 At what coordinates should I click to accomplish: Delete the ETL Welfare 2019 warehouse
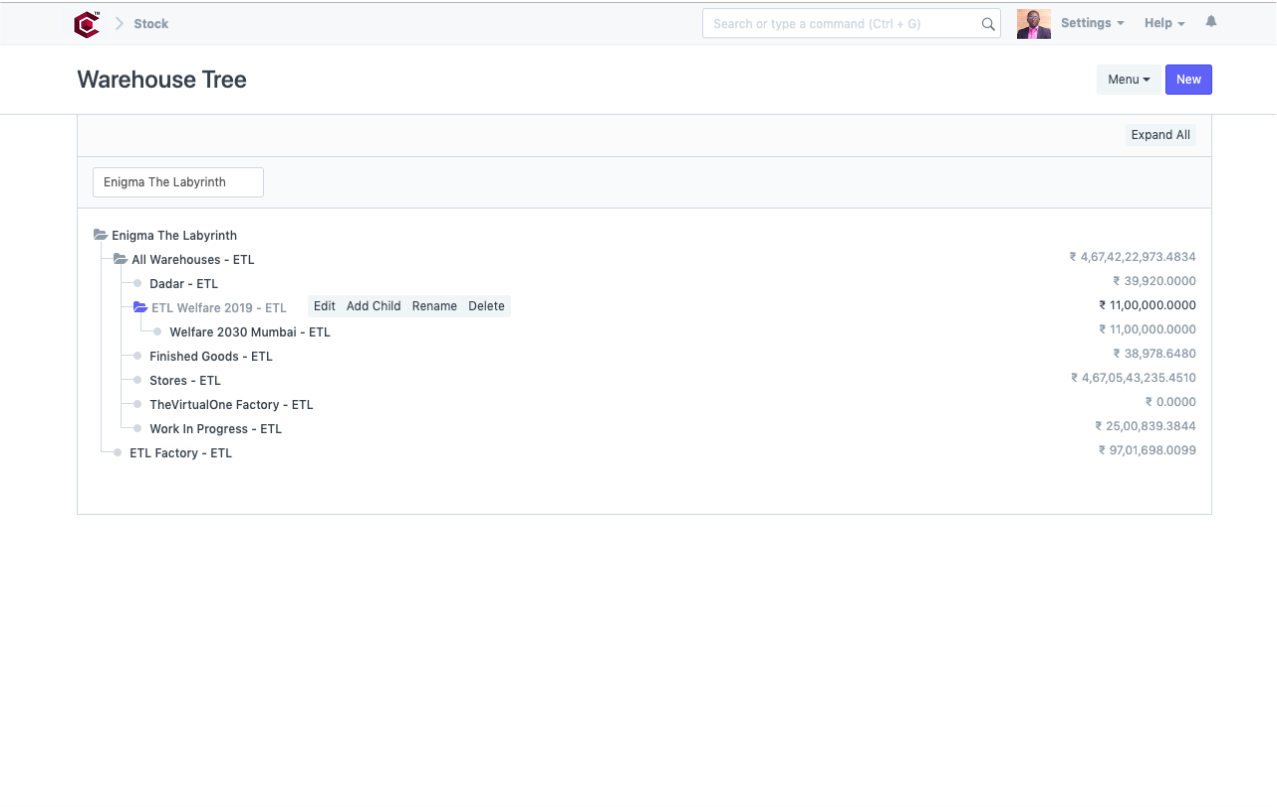(x=486, y=306)
